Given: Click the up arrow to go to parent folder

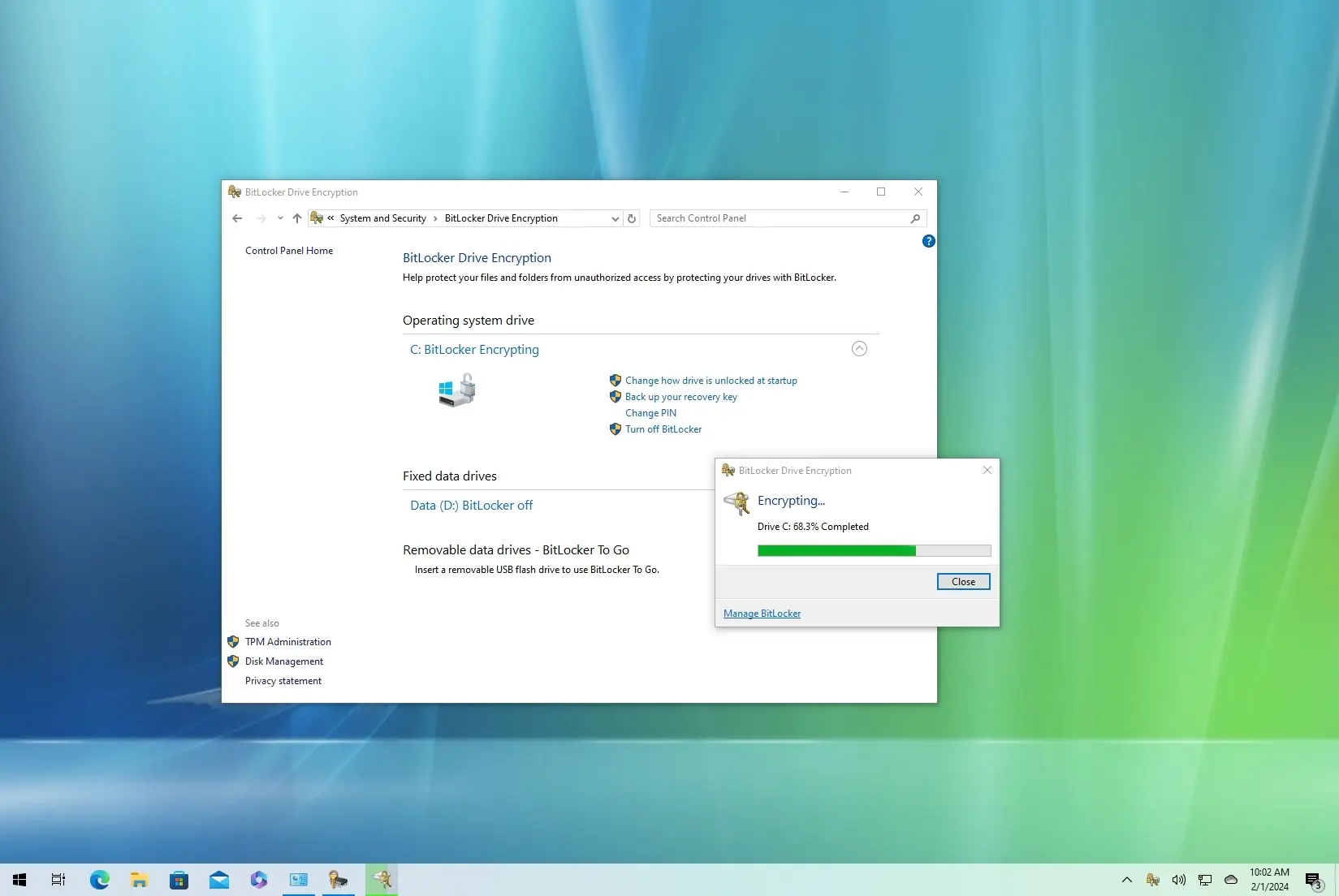Looking at the screenshot, I should pyautogui.click(x=297, y=218).
